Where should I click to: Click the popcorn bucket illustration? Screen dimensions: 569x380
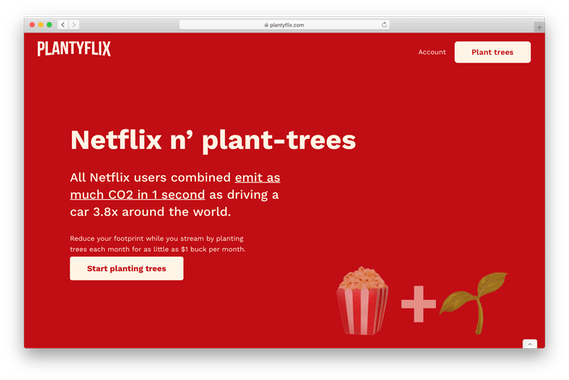(x=362, y=301)
